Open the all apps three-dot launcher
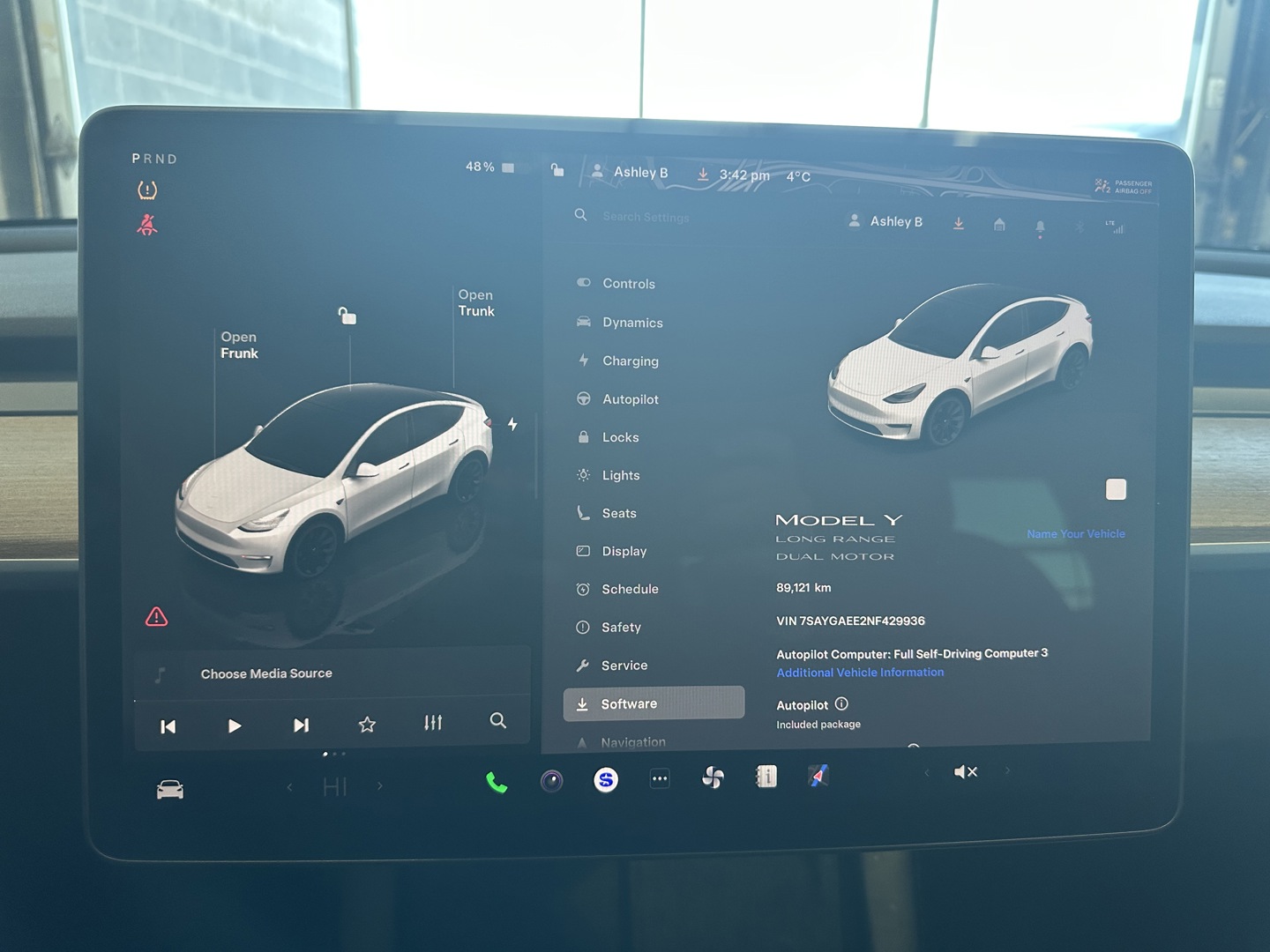The image size is (1270, 952). (660, 778)
